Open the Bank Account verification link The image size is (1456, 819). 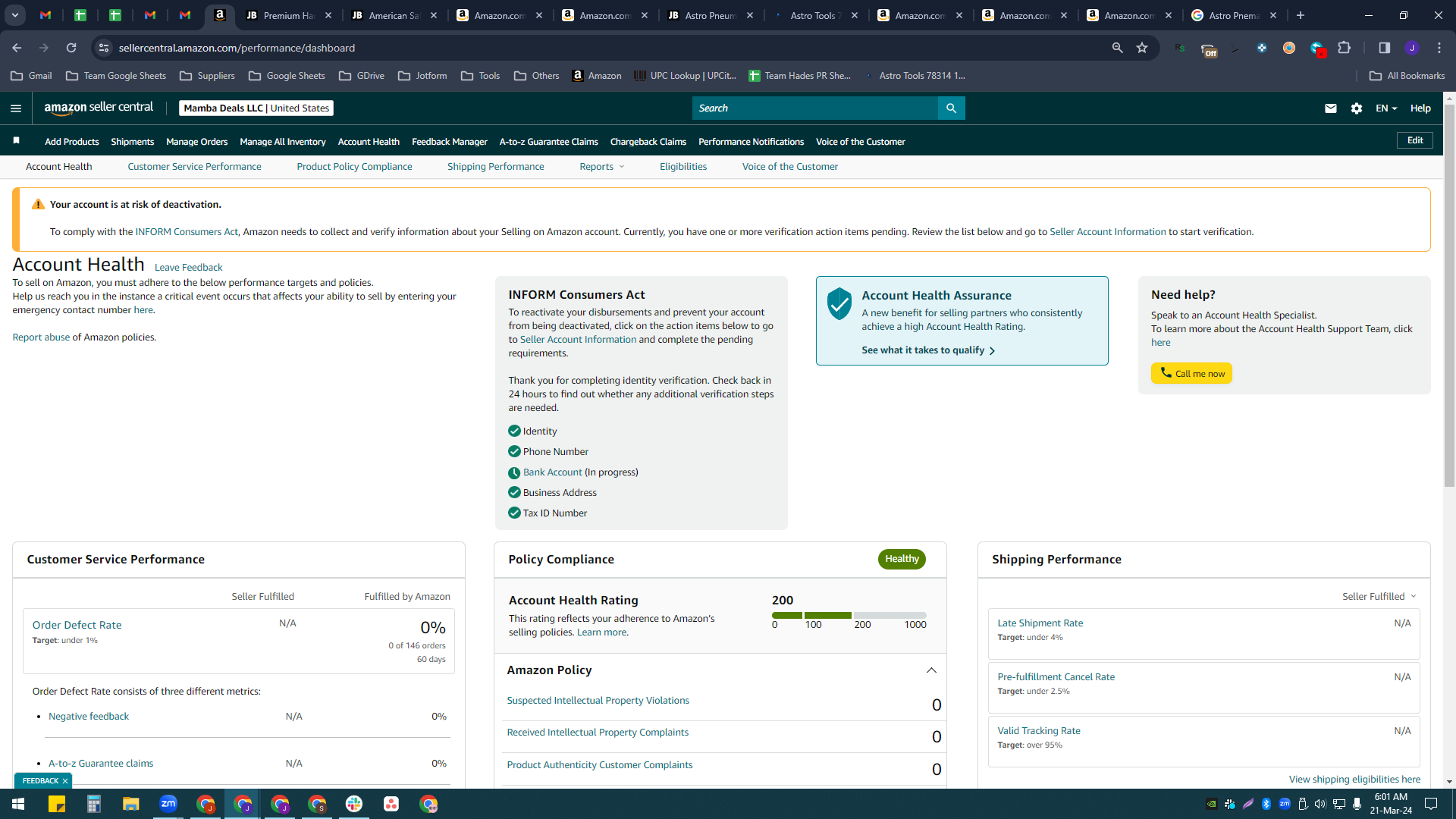point(552,472)
